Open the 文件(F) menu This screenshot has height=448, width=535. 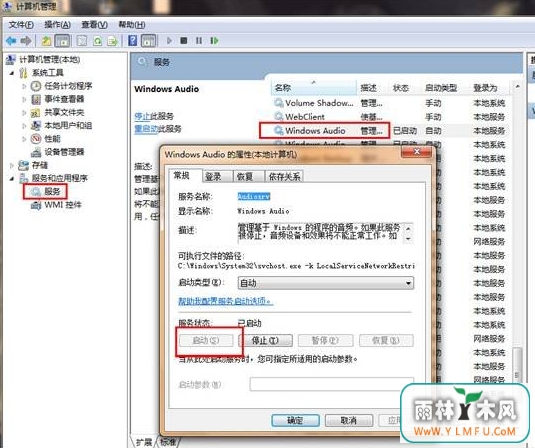[21, 25]
